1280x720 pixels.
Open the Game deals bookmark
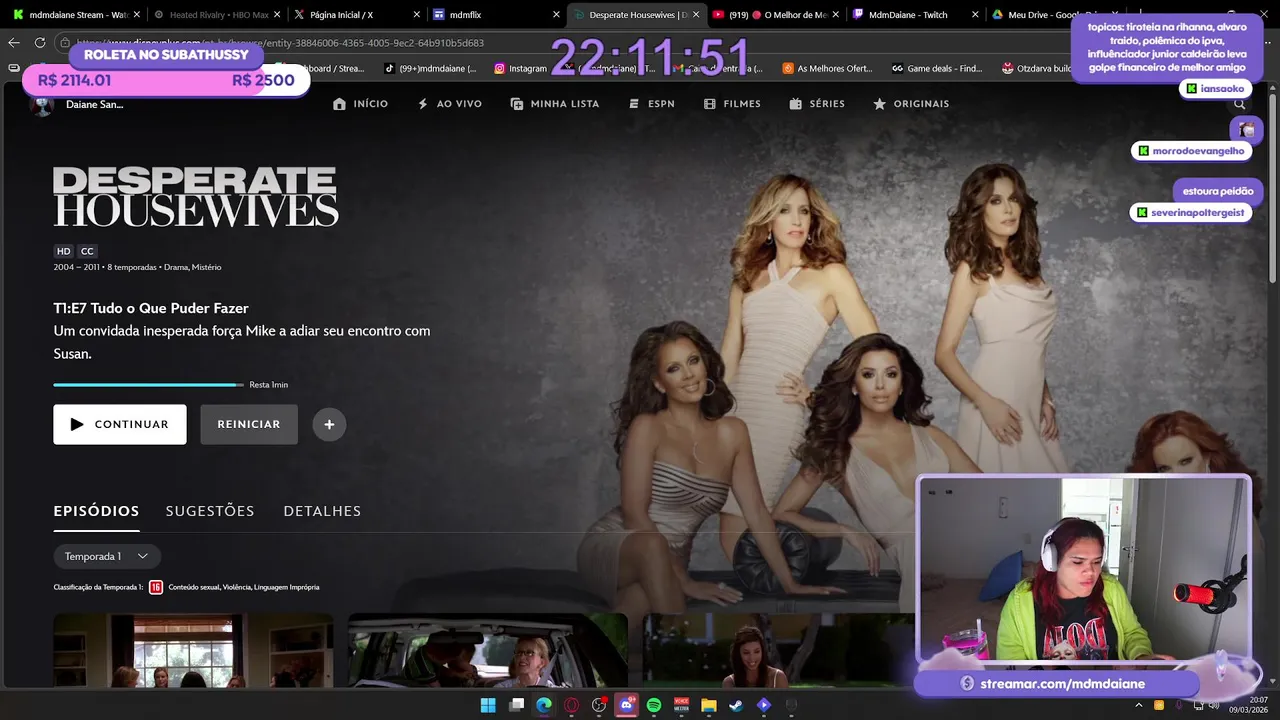pos(936,68)
